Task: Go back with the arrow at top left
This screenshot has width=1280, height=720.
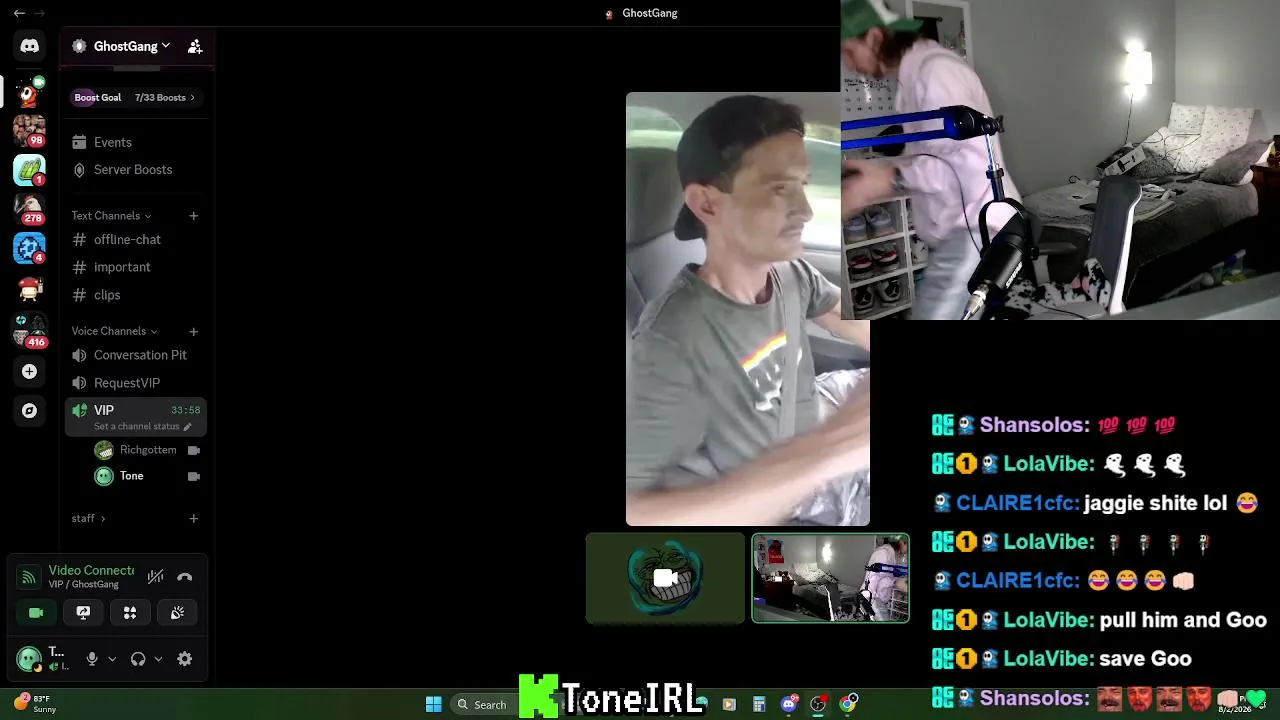Action: pyautogui.click(x=19, y=13)
